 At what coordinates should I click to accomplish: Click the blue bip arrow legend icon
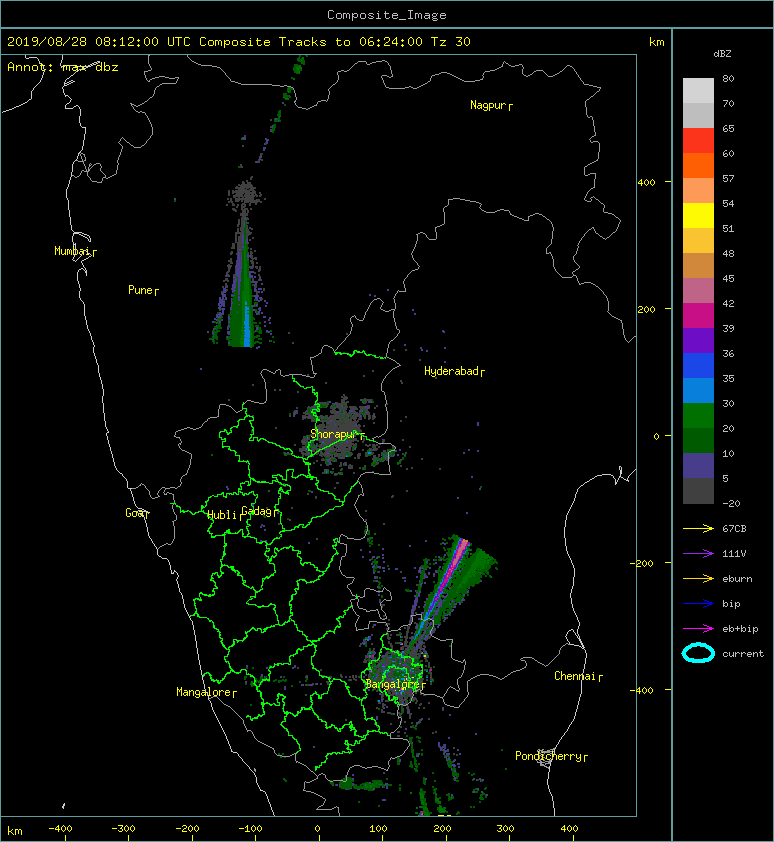pos(698,604)
